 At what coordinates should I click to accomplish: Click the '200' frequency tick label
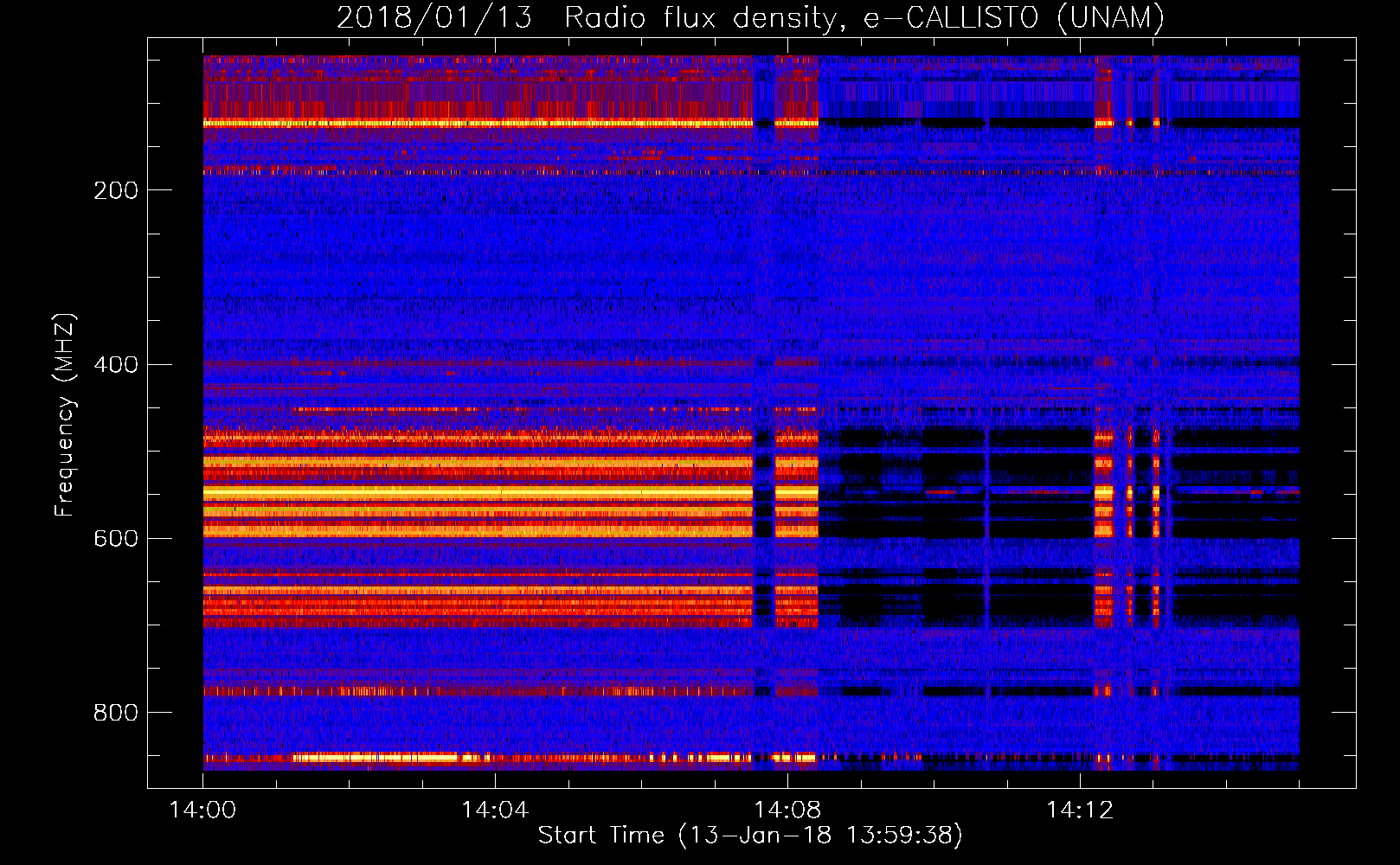tap(116, 190)
